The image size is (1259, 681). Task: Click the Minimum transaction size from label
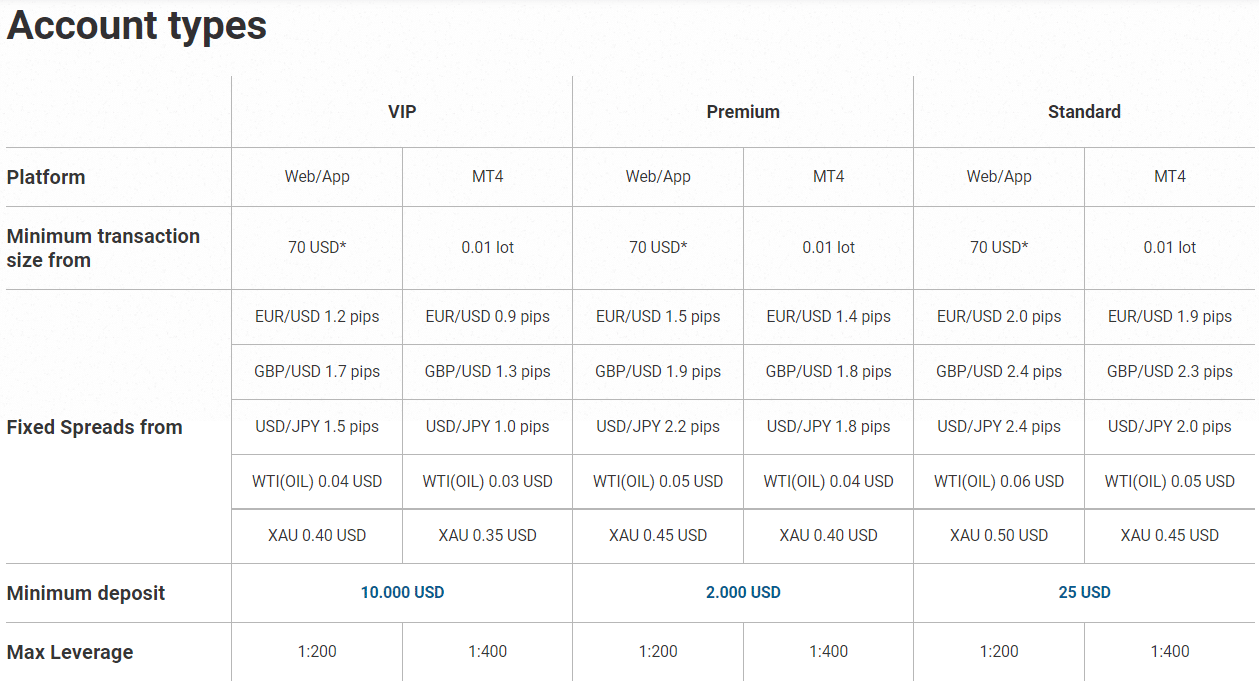click(x=103, y=248)
